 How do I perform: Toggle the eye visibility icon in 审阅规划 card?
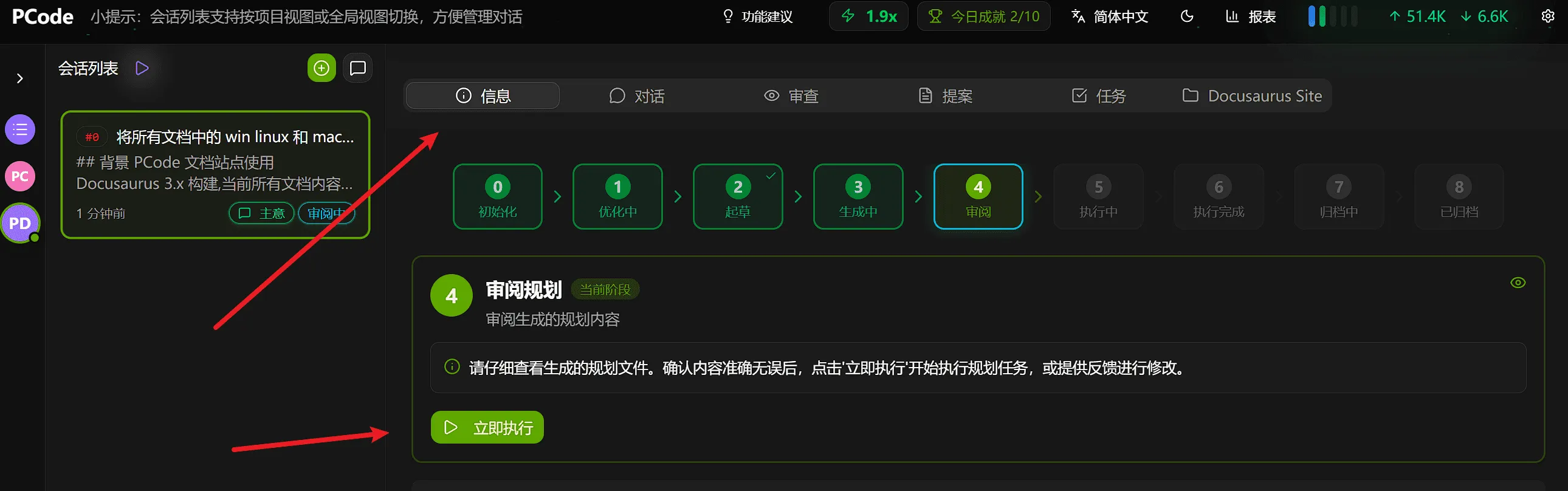(1518, 283)
